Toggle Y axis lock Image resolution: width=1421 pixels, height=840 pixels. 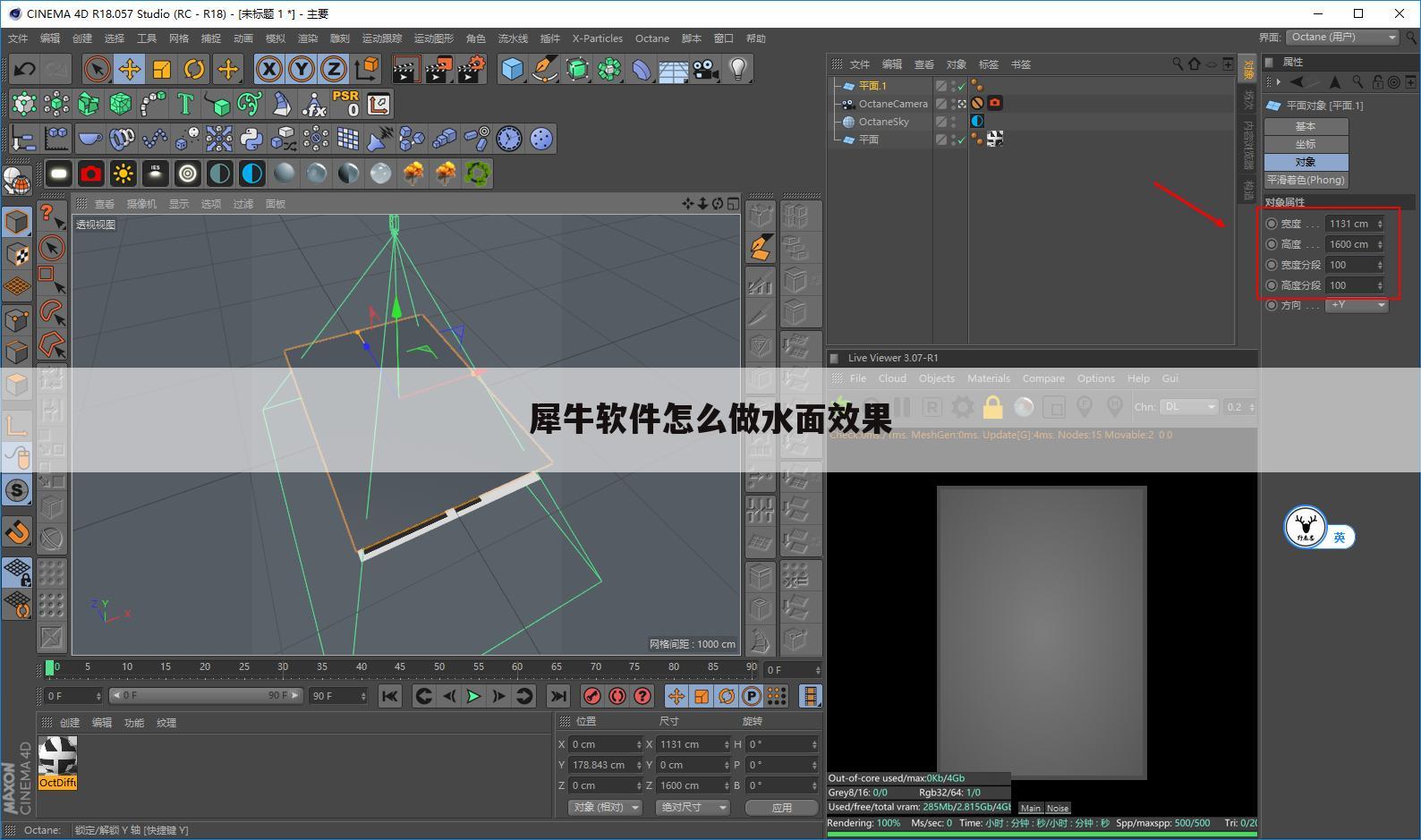[301, 69]
